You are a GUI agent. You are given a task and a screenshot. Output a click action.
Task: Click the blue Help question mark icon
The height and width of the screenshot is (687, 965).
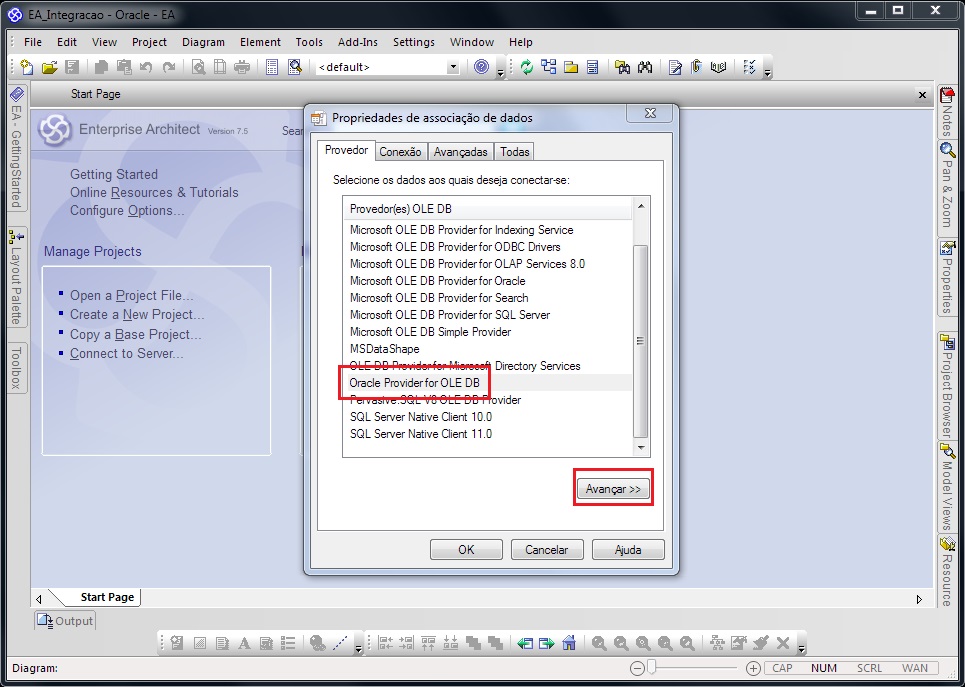pos(482,66)
